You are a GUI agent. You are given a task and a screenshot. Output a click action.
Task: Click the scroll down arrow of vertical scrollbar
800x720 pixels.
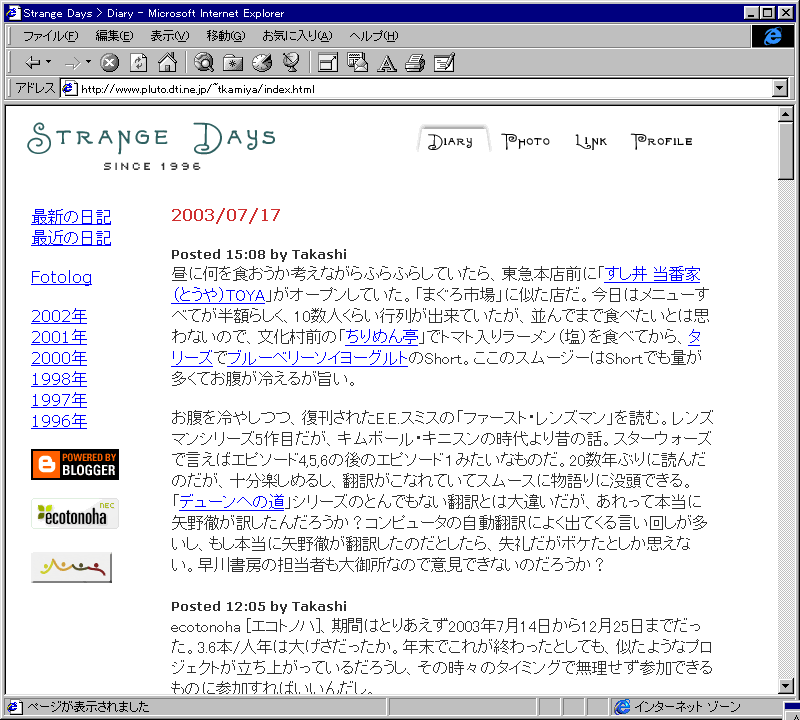(x=786, y=686)
